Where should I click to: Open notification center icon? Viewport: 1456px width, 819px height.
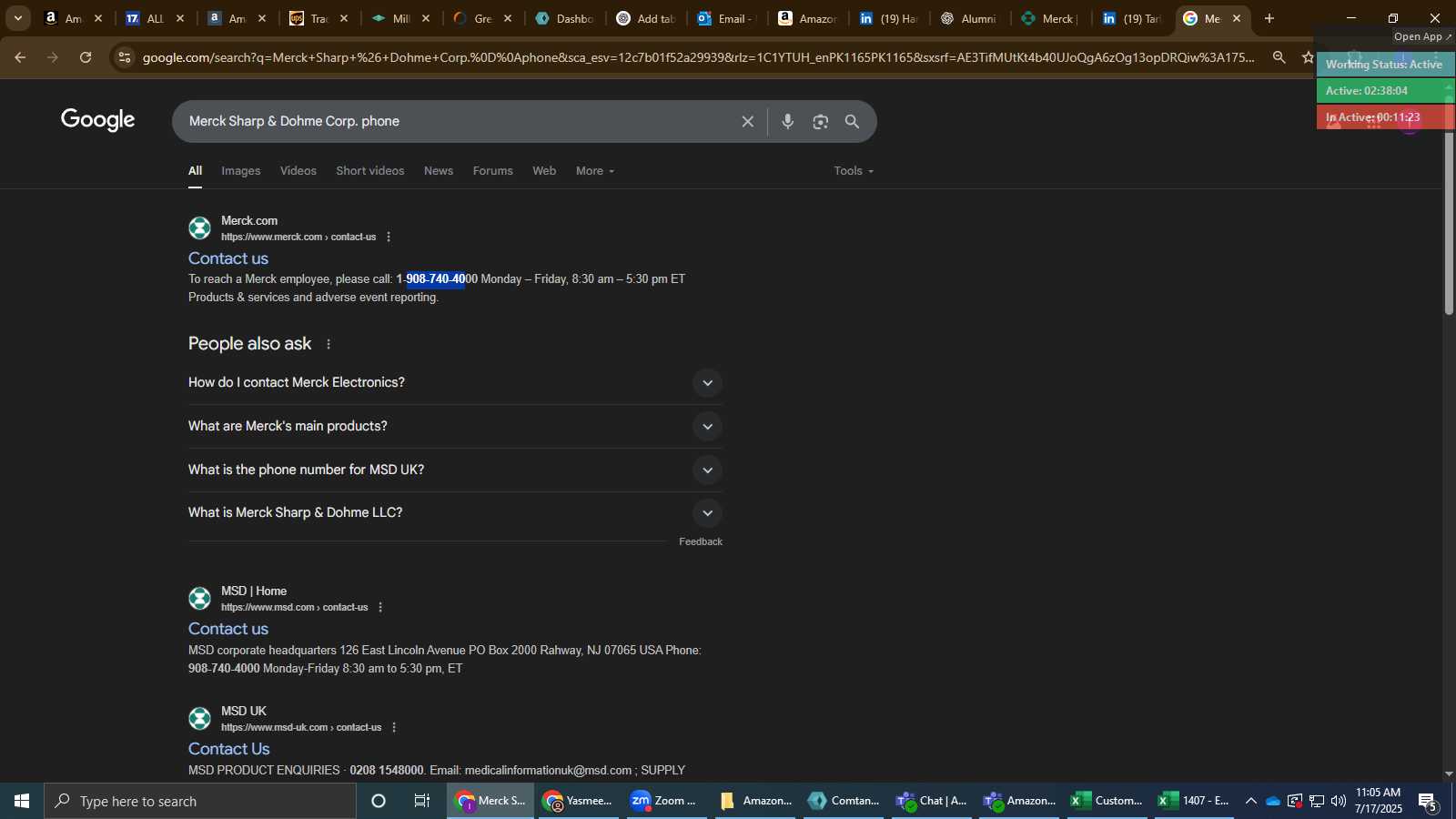click(x=1428, y=801)
